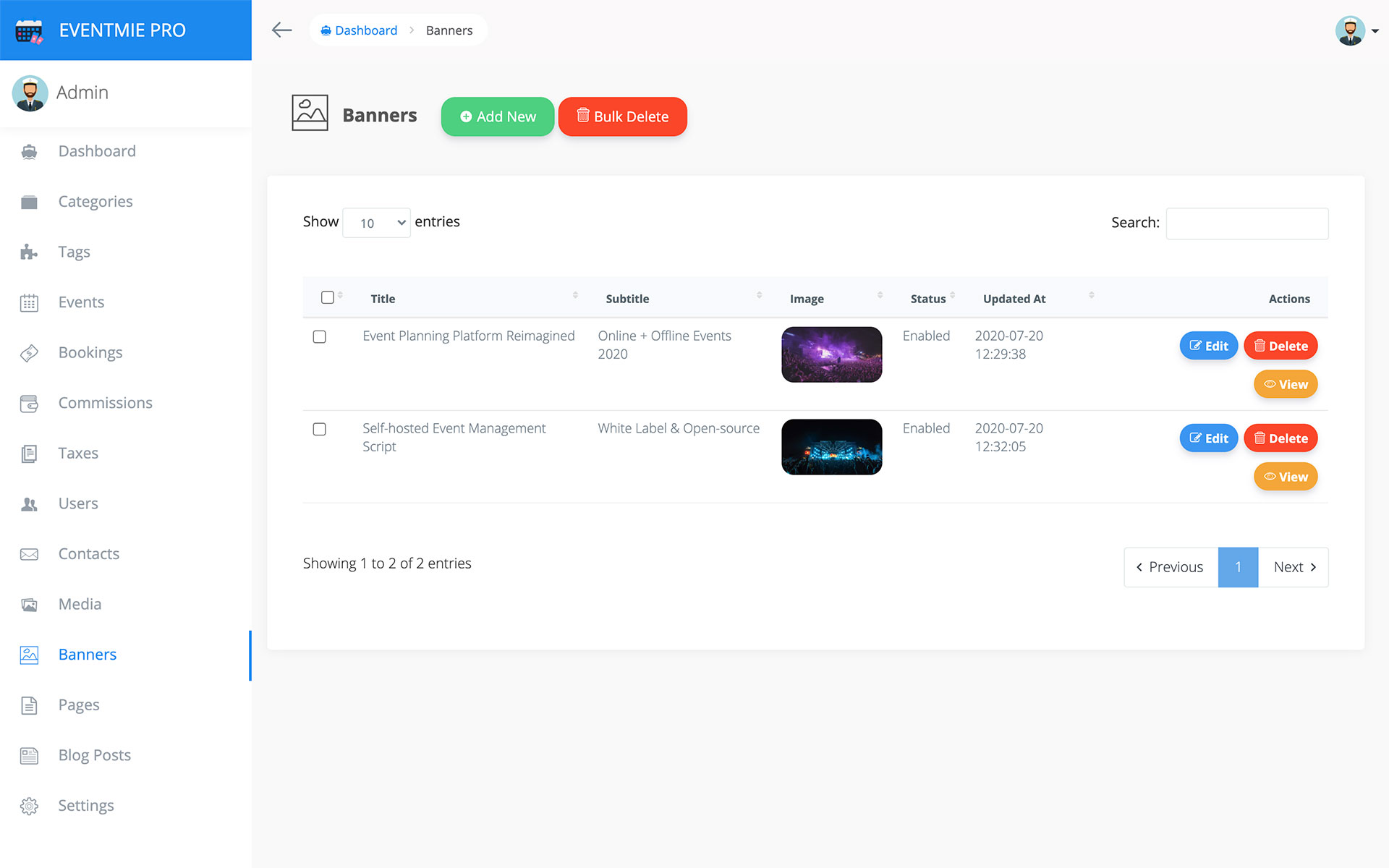The width and height of the screenshot is (1389, 868).
Task: Sort the table by Updated At
Action: [1014, 299]
